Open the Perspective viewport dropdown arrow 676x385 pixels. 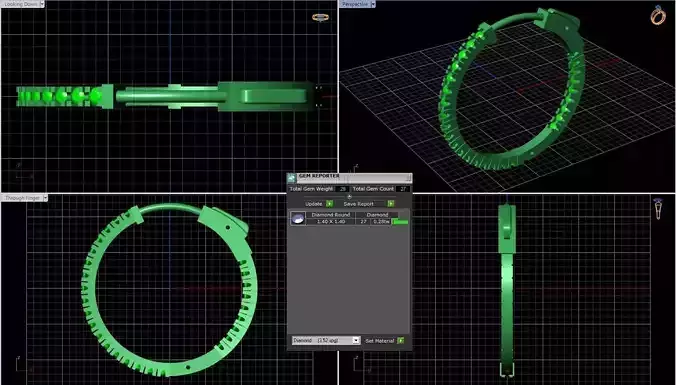click(373, 4)
